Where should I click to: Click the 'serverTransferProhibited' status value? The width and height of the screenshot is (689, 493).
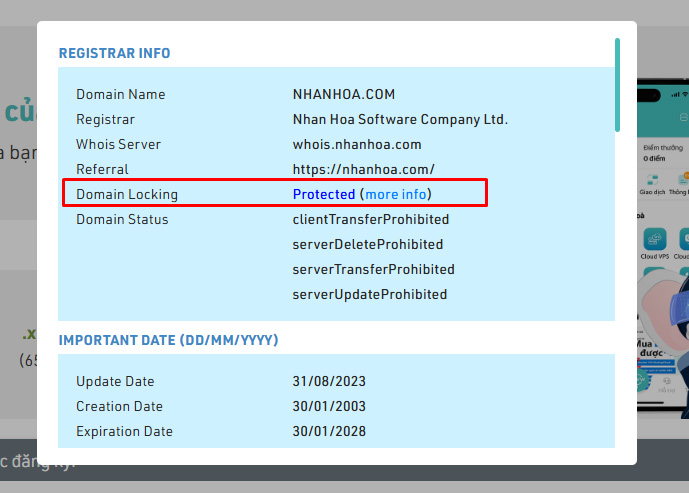coord(373,269)
